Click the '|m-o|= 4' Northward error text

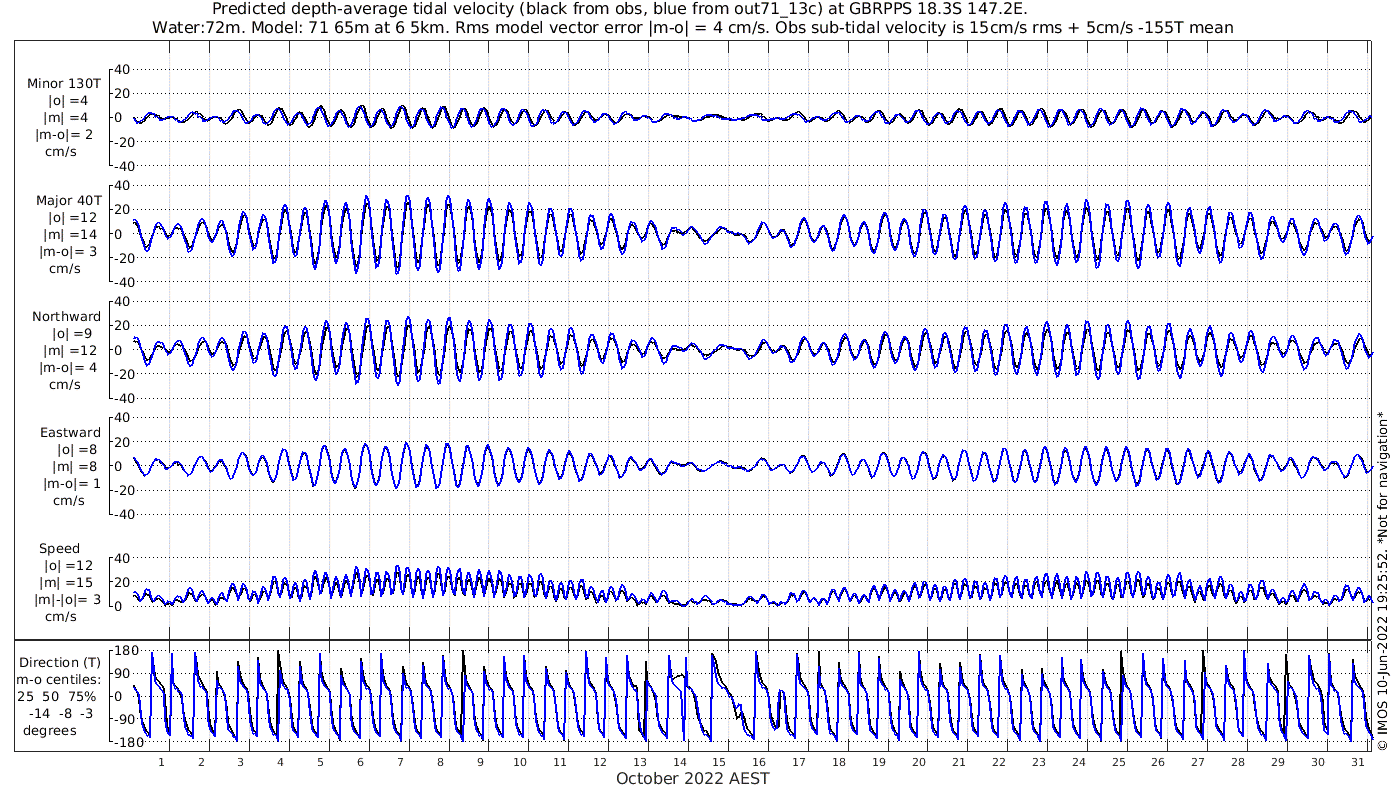coord(66,367)
